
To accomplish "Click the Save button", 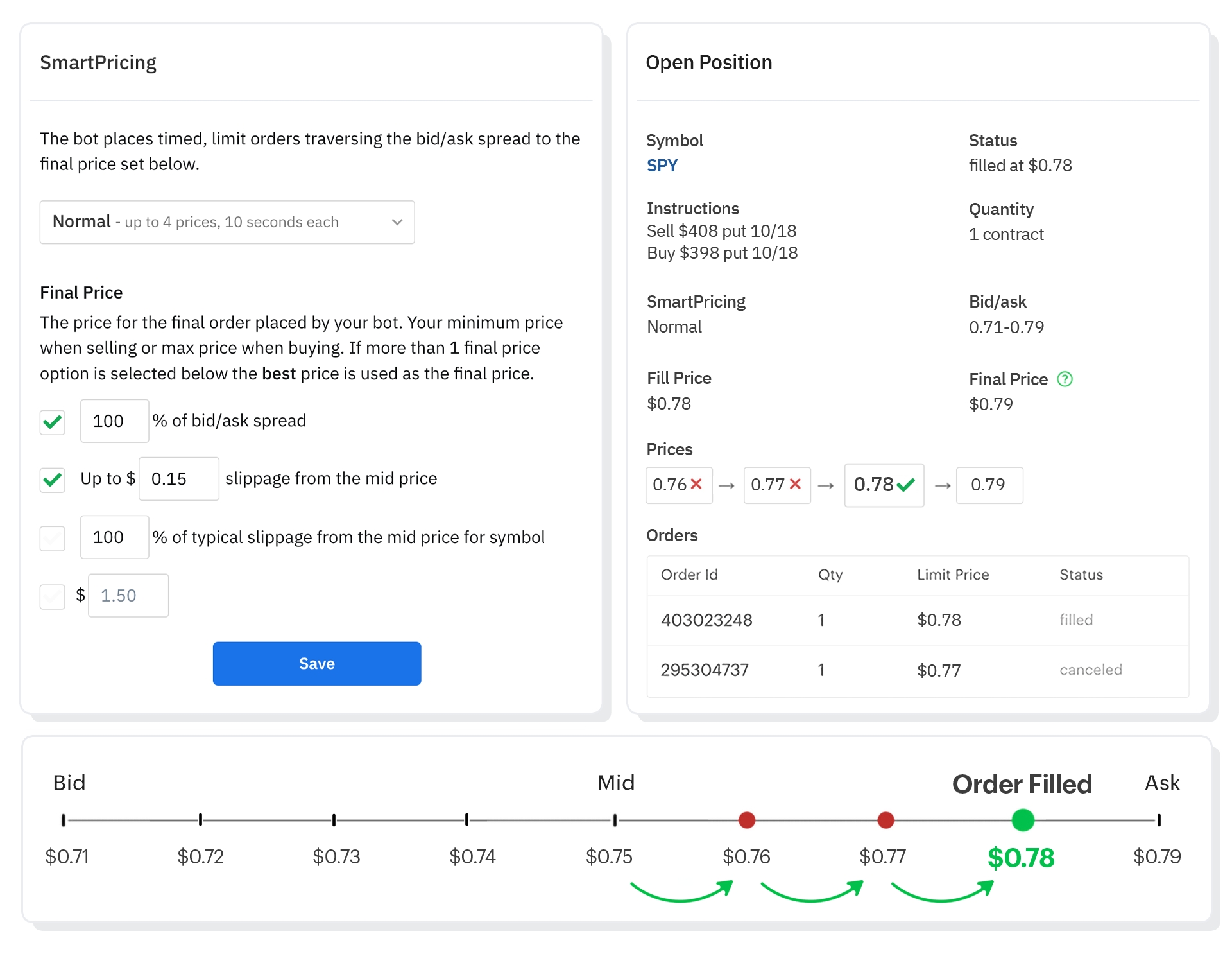I will pos(317,663).
